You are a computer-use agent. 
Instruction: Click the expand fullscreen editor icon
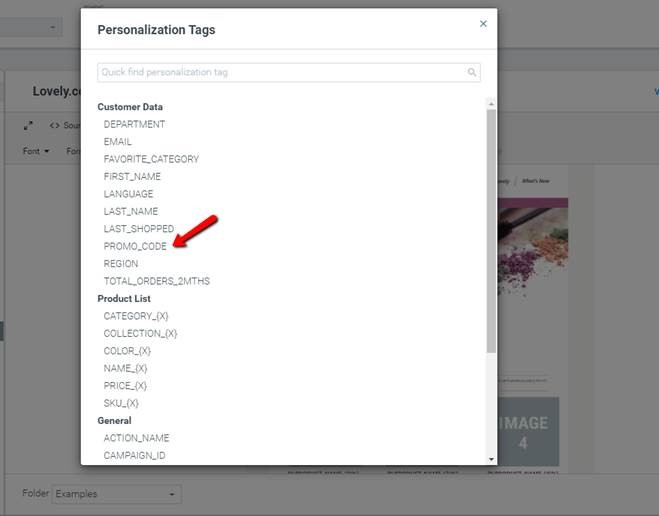click(x=28, y=125)
